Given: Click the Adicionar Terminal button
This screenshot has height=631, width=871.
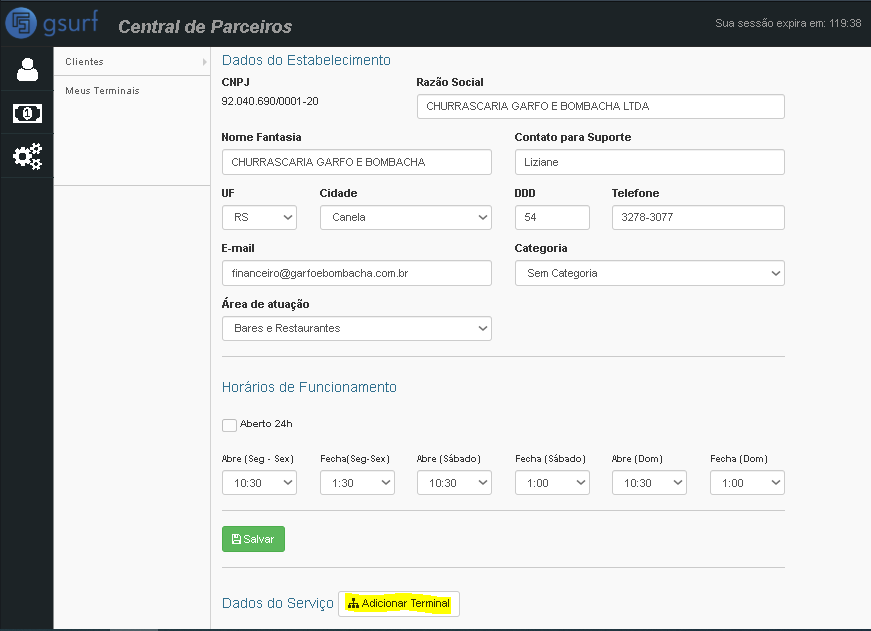Looking at the screenshot, I should 399,604.
